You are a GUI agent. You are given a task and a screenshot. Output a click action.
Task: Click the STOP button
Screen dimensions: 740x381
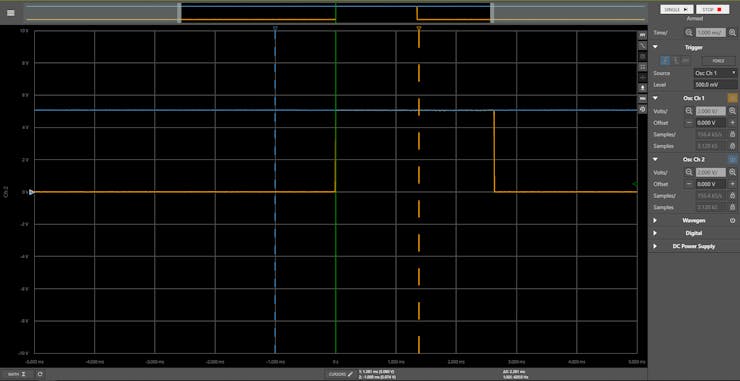[712, 9]
